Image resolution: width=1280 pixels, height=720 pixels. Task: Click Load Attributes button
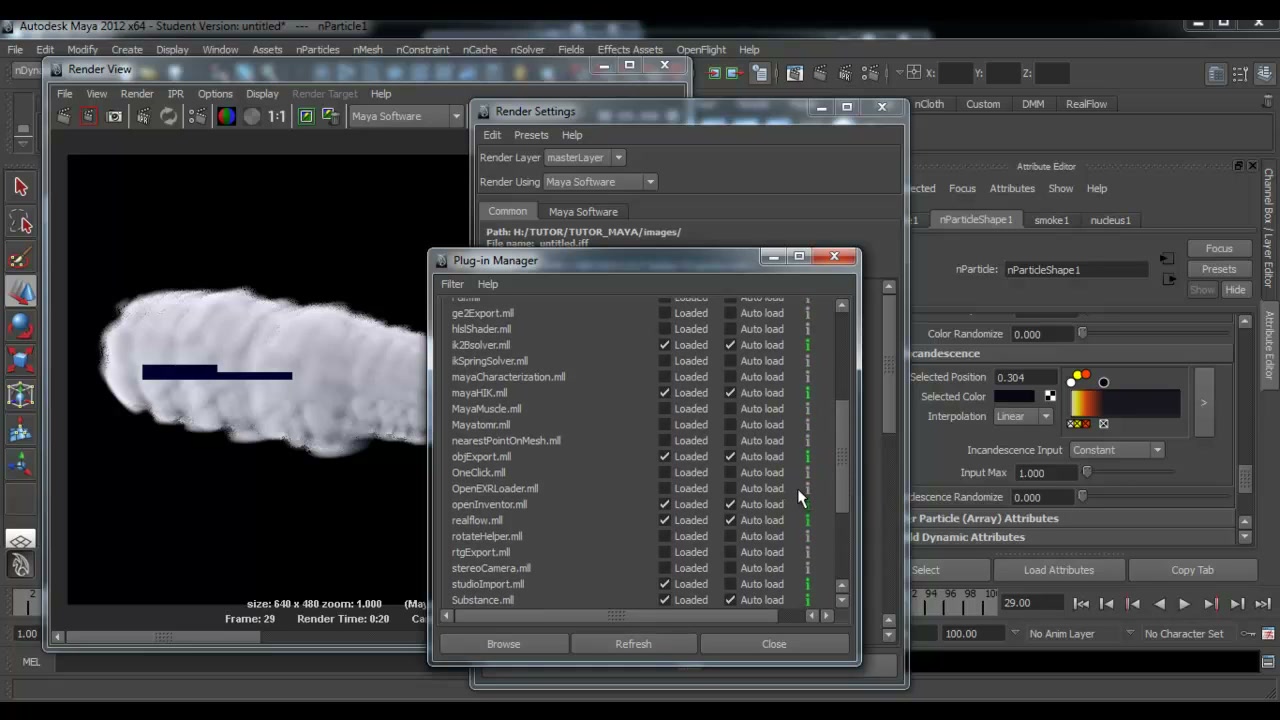click(x=1059, y=570)
